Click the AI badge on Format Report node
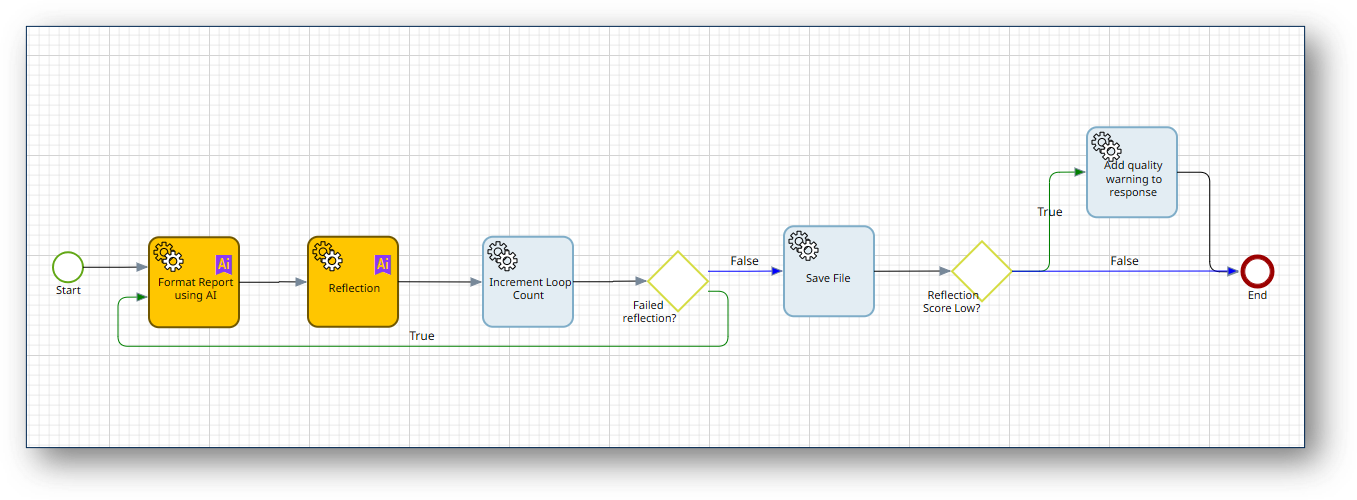The image size is (1357, 500). point(224,264)
